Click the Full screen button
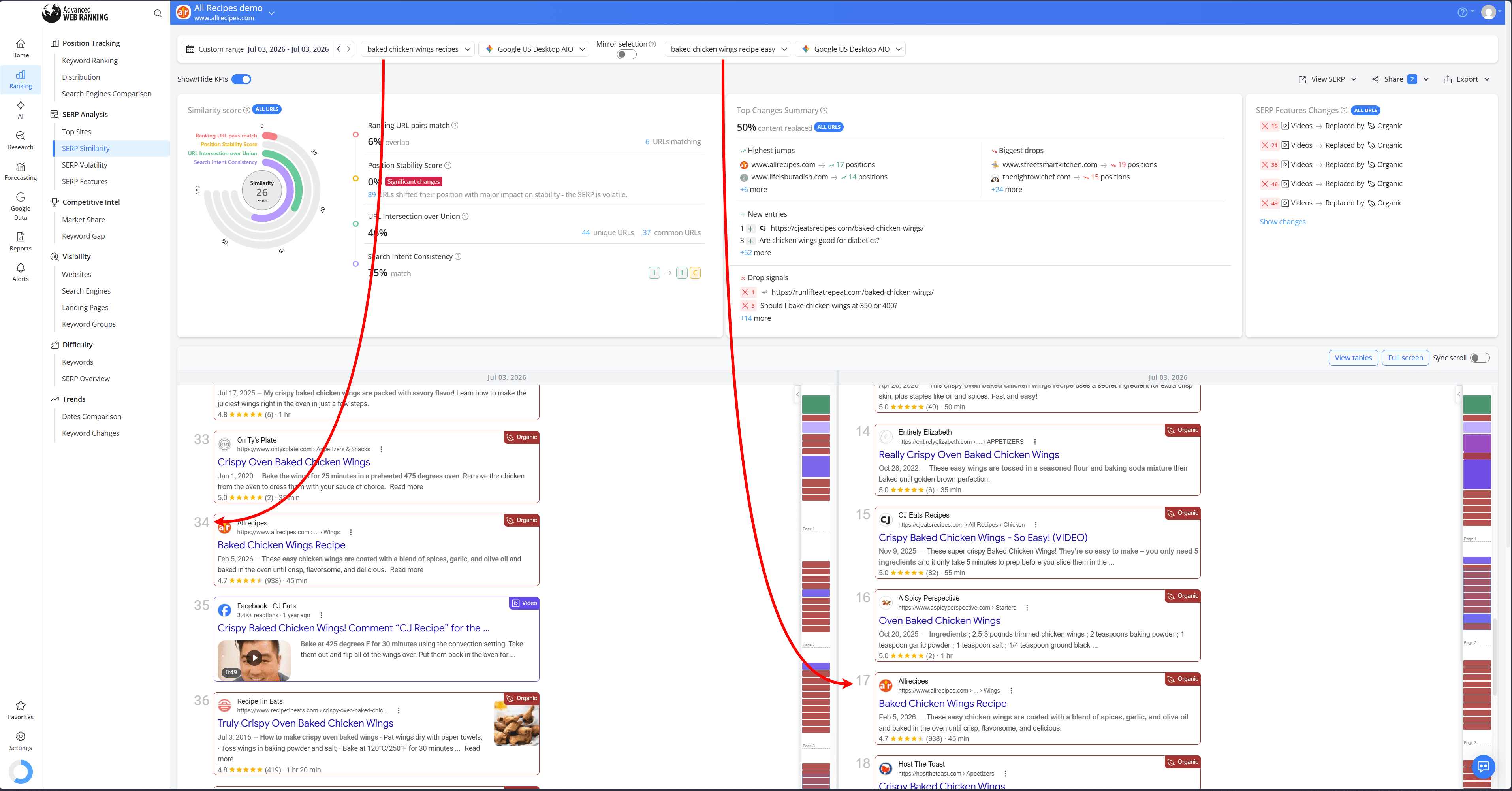 1405,358
